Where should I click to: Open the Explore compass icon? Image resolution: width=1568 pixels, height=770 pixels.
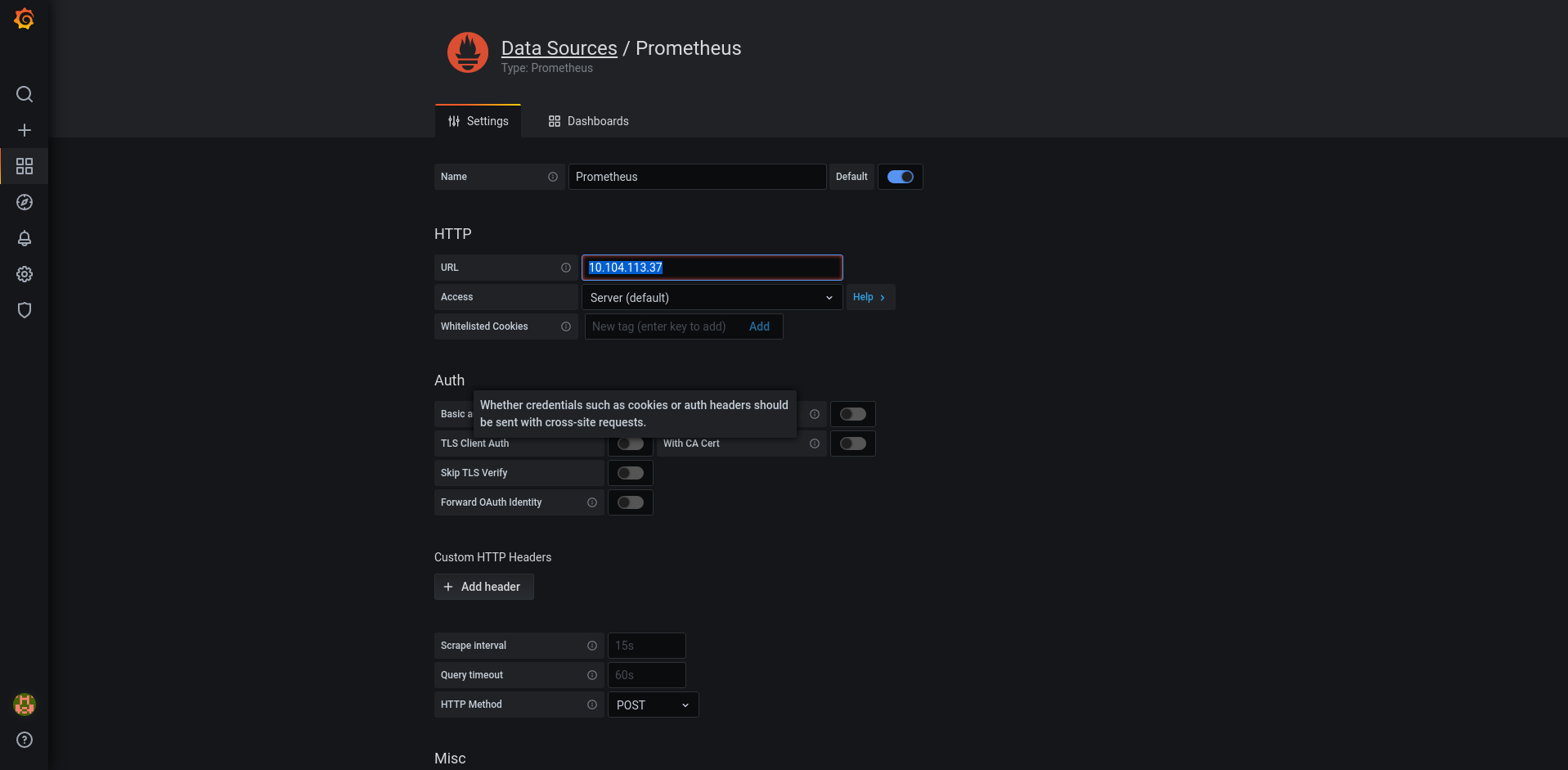[25, 202]
